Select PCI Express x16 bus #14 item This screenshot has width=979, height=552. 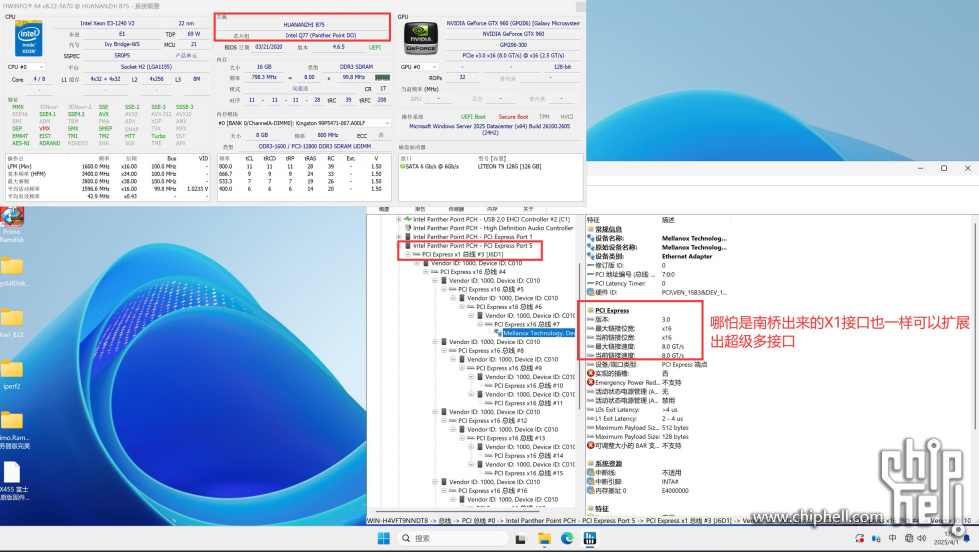[528, 455]
